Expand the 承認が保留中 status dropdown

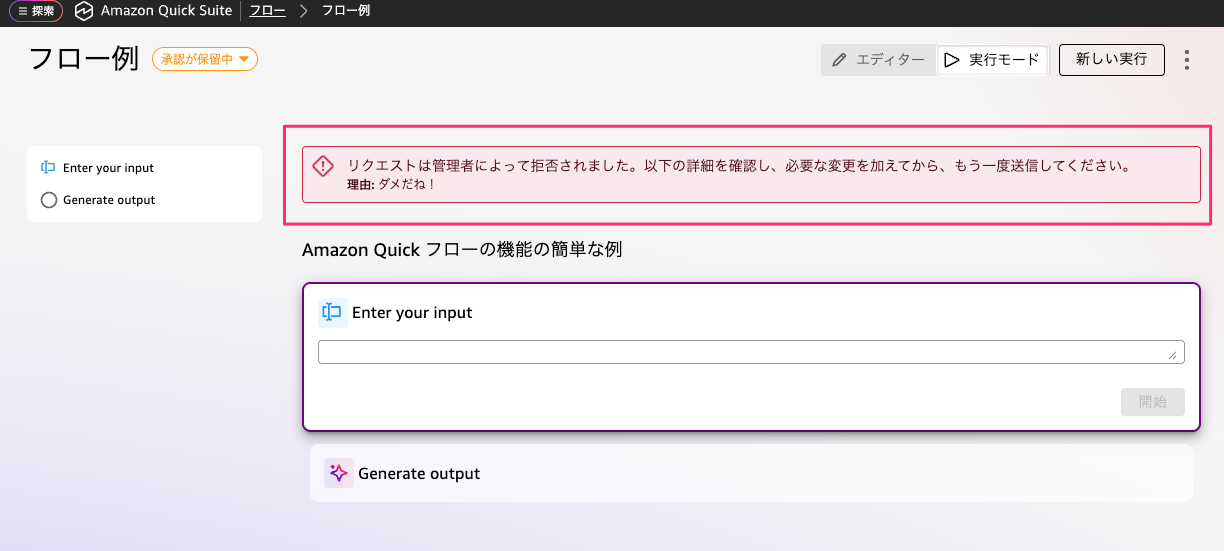coord(205,59)
